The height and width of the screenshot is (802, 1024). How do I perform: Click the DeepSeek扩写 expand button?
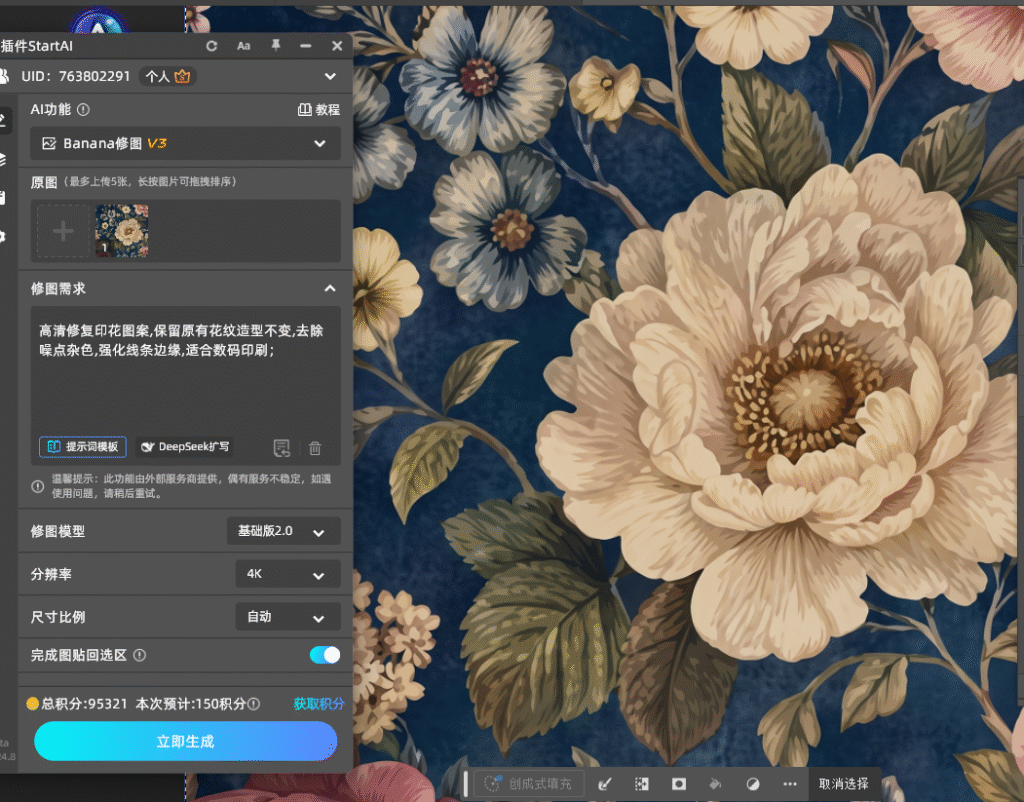click(x=185, y=447)
